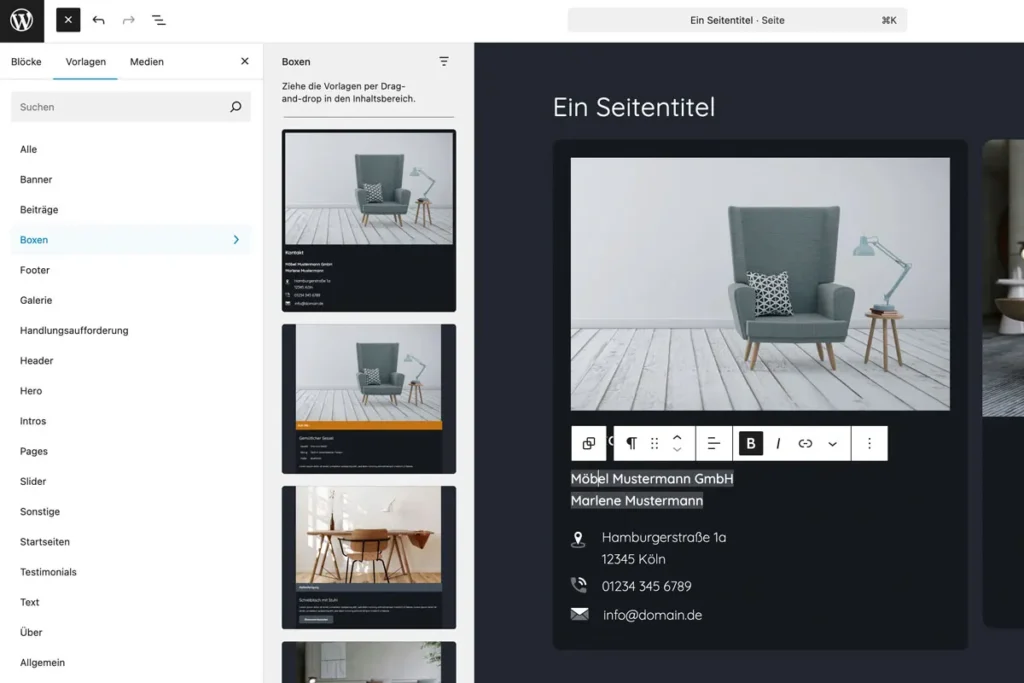Toggle bold formatting in block toolbar
Screen dimensions: 1024x683
pyautogui.click(x=751, y=444)
